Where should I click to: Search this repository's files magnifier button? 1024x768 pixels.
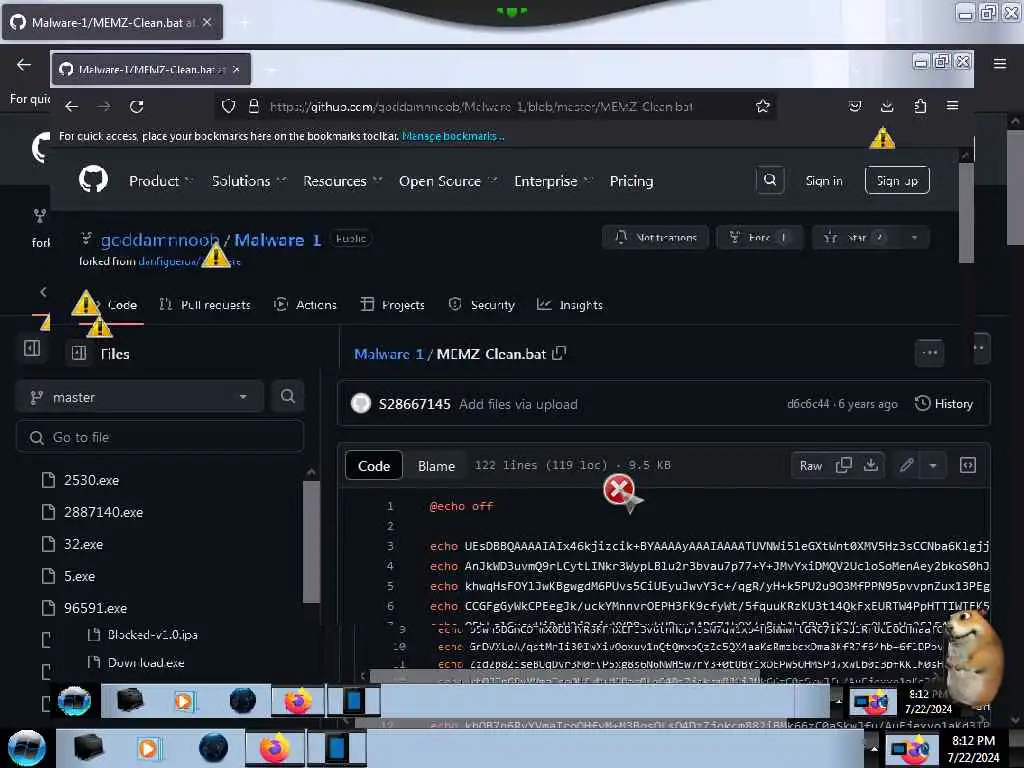[x=287, y=396]
